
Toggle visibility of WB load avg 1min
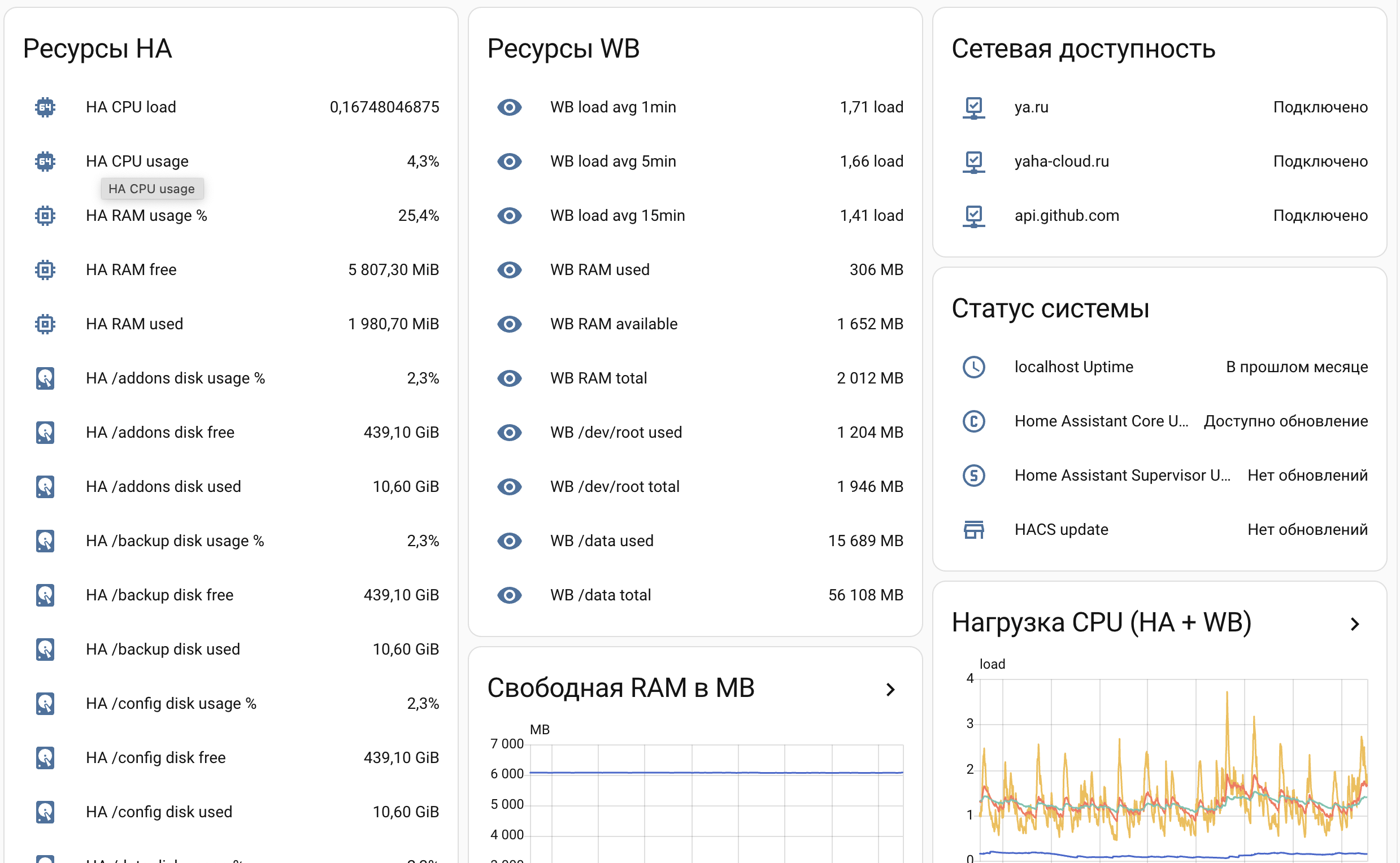pos(509,107)
